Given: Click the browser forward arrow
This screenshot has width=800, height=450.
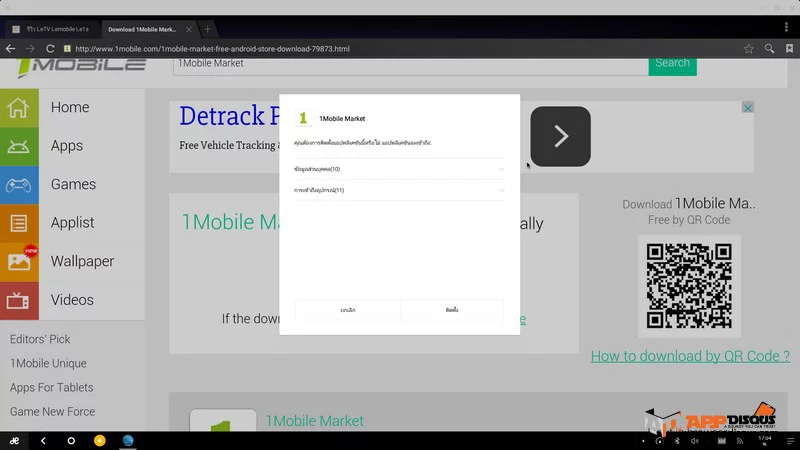Looking at the screenshot, I should (x=30, y=48).
